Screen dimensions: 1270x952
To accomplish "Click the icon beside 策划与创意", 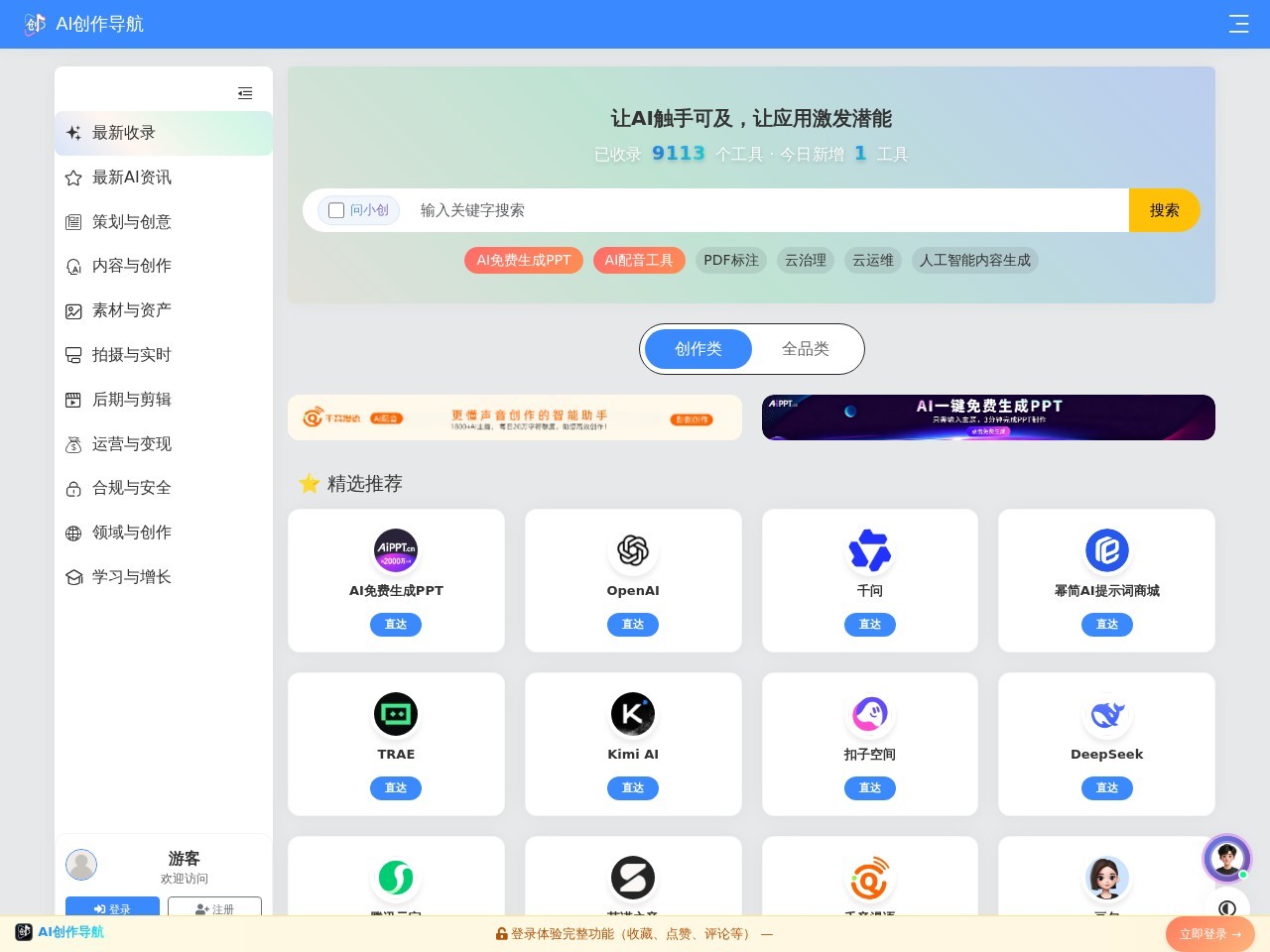I will 73,222.
